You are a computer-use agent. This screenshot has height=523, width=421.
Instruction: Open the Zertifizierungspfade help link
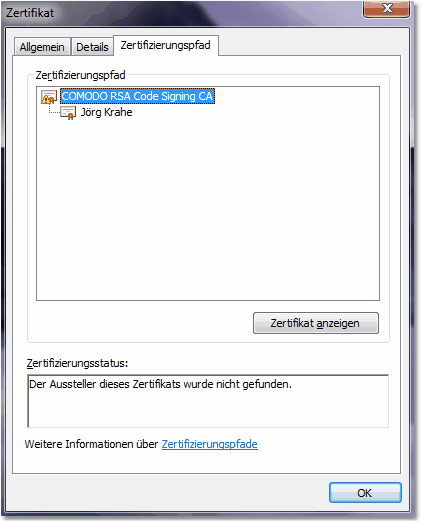coord(209,444)
